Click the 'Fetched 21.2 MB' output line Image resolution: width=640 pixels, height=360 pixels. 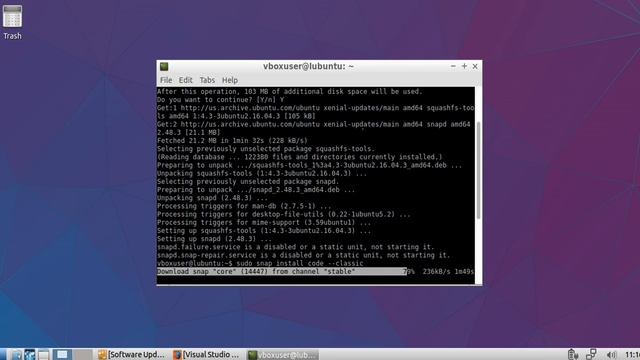(x=232, y=140)
